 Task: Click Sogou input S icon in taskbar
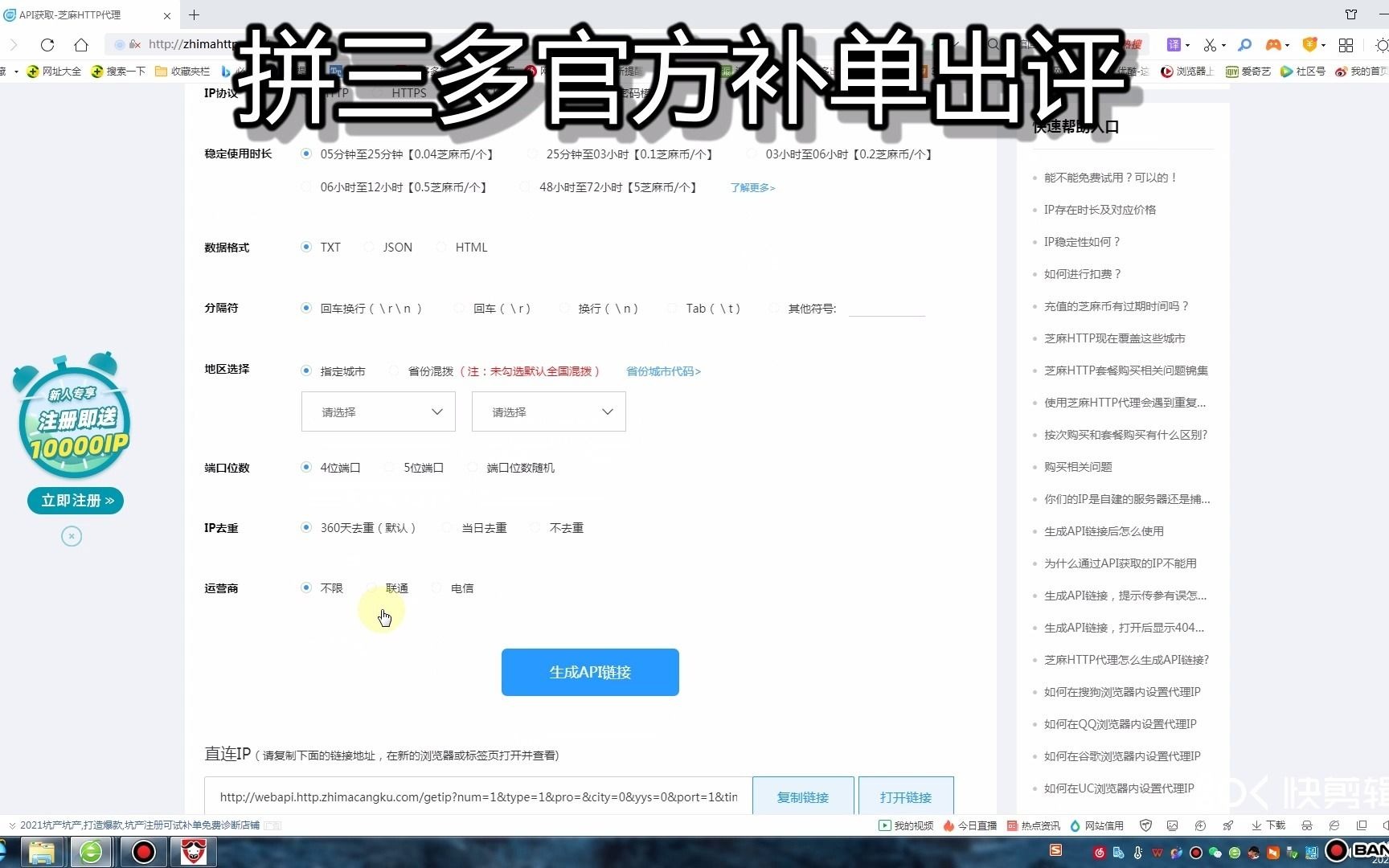(x=1056, y=850)
